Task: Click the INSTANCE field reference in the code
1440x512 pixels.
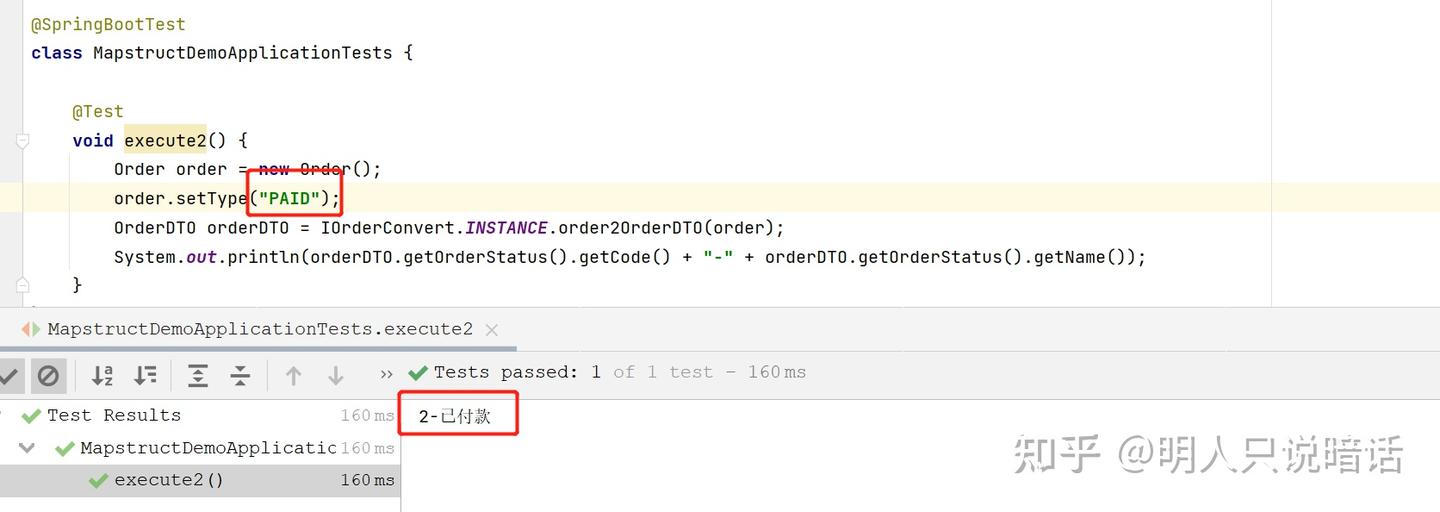Action: 506,228
